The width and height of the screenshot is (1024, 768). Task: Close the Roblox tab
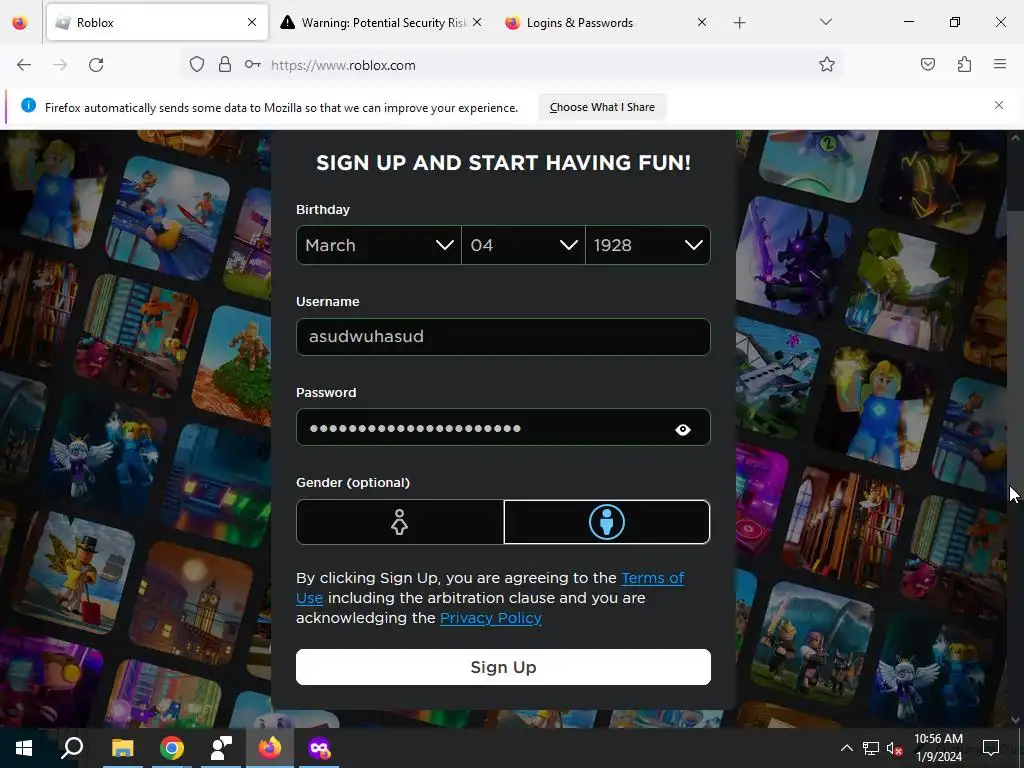point(252,23)
